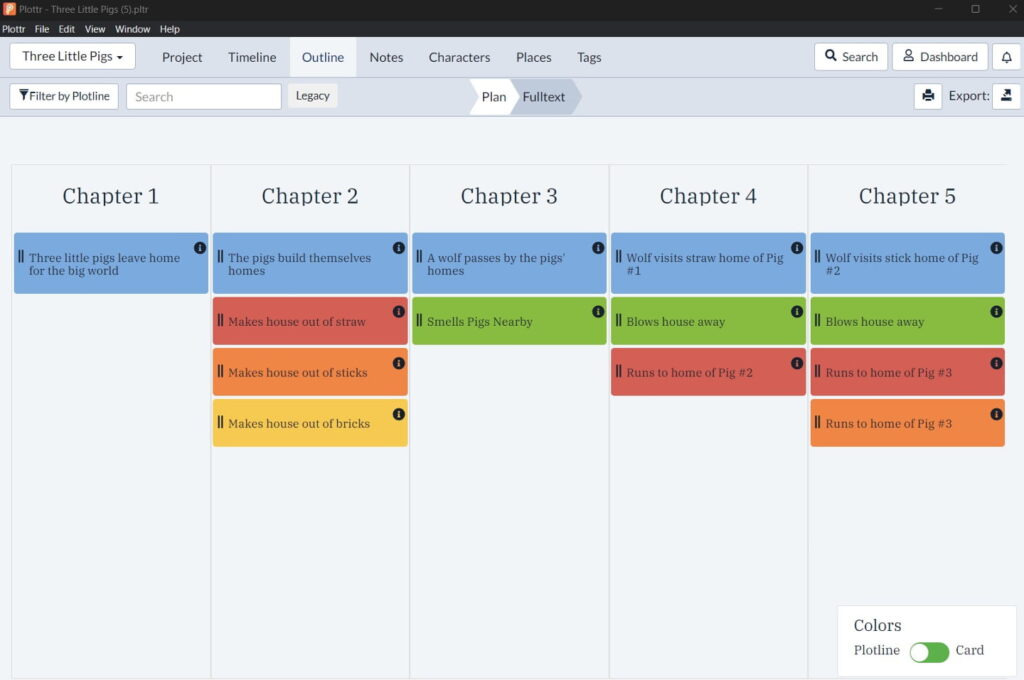Open the File menu

click(42, 29)
